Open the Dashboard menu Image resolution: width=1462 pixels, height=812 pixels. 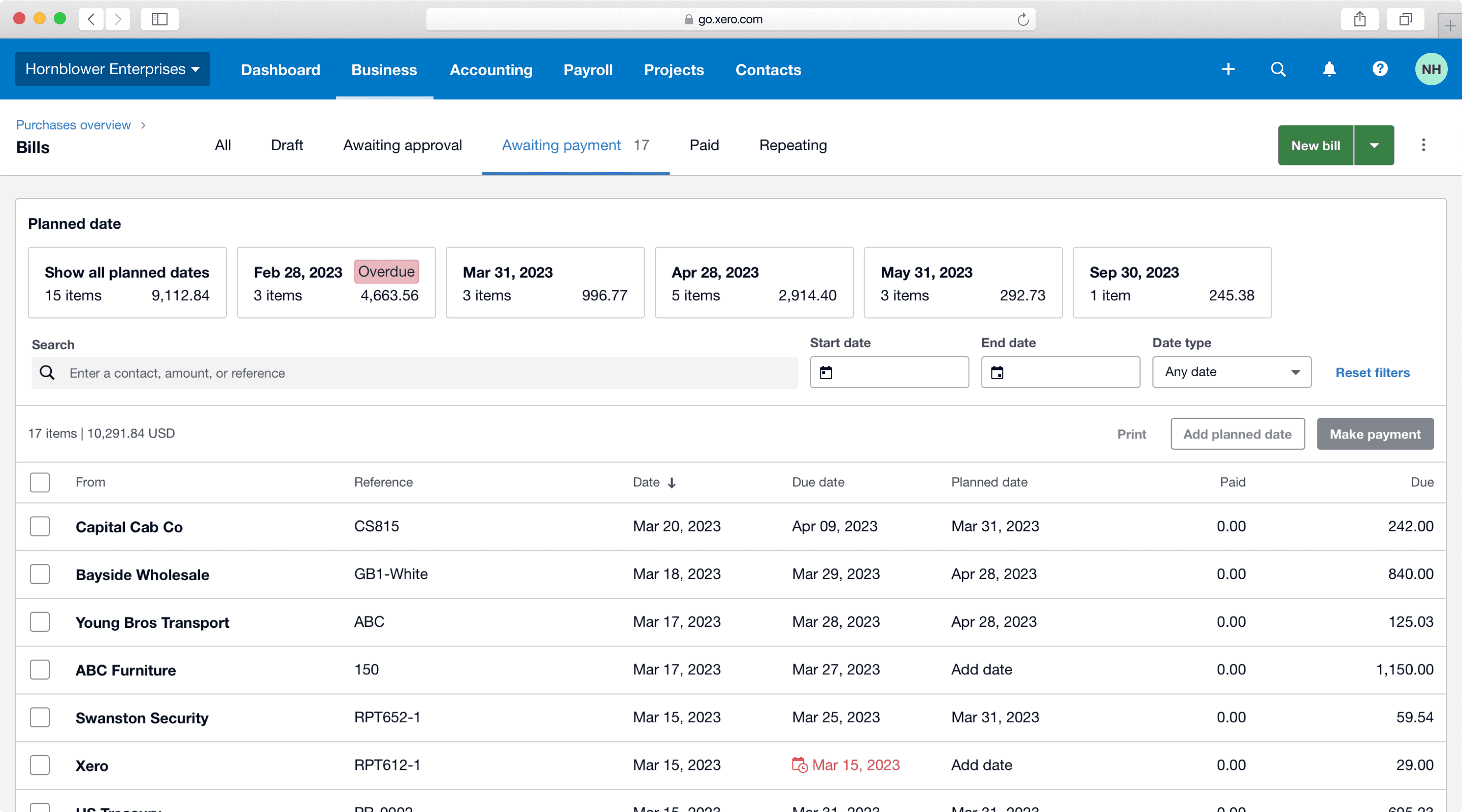coord(280,70)
